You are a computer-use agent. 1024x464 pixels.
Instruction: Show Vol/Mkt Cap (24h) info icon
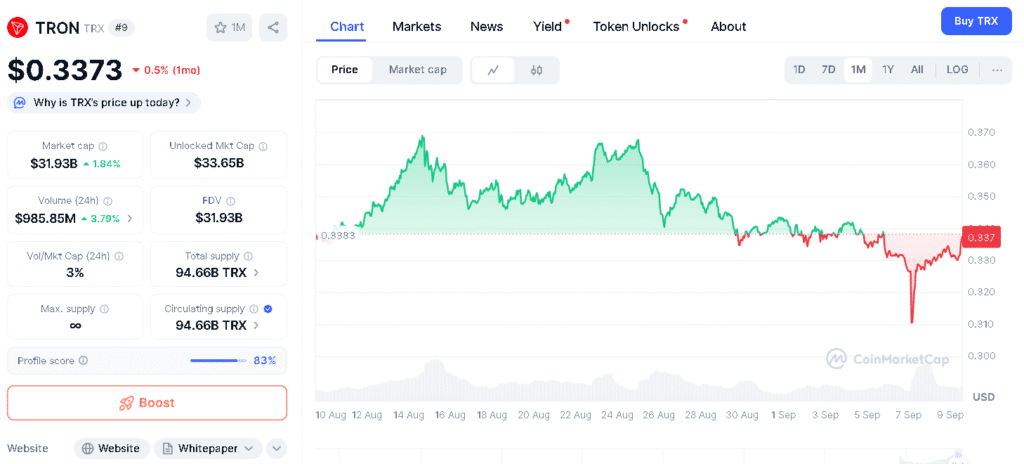pos(119,256)
